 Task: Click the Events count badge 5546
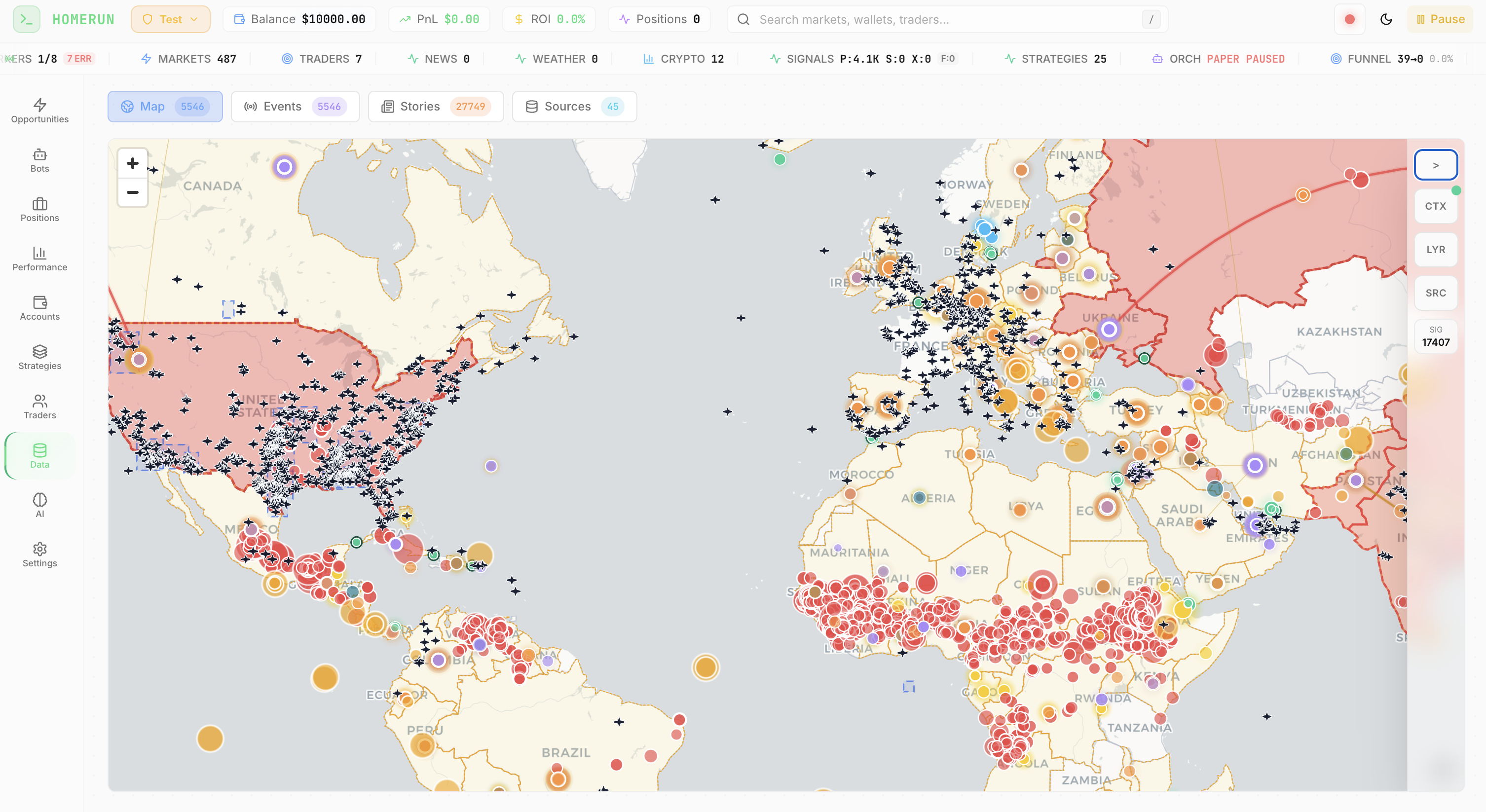tap(329, 106)
